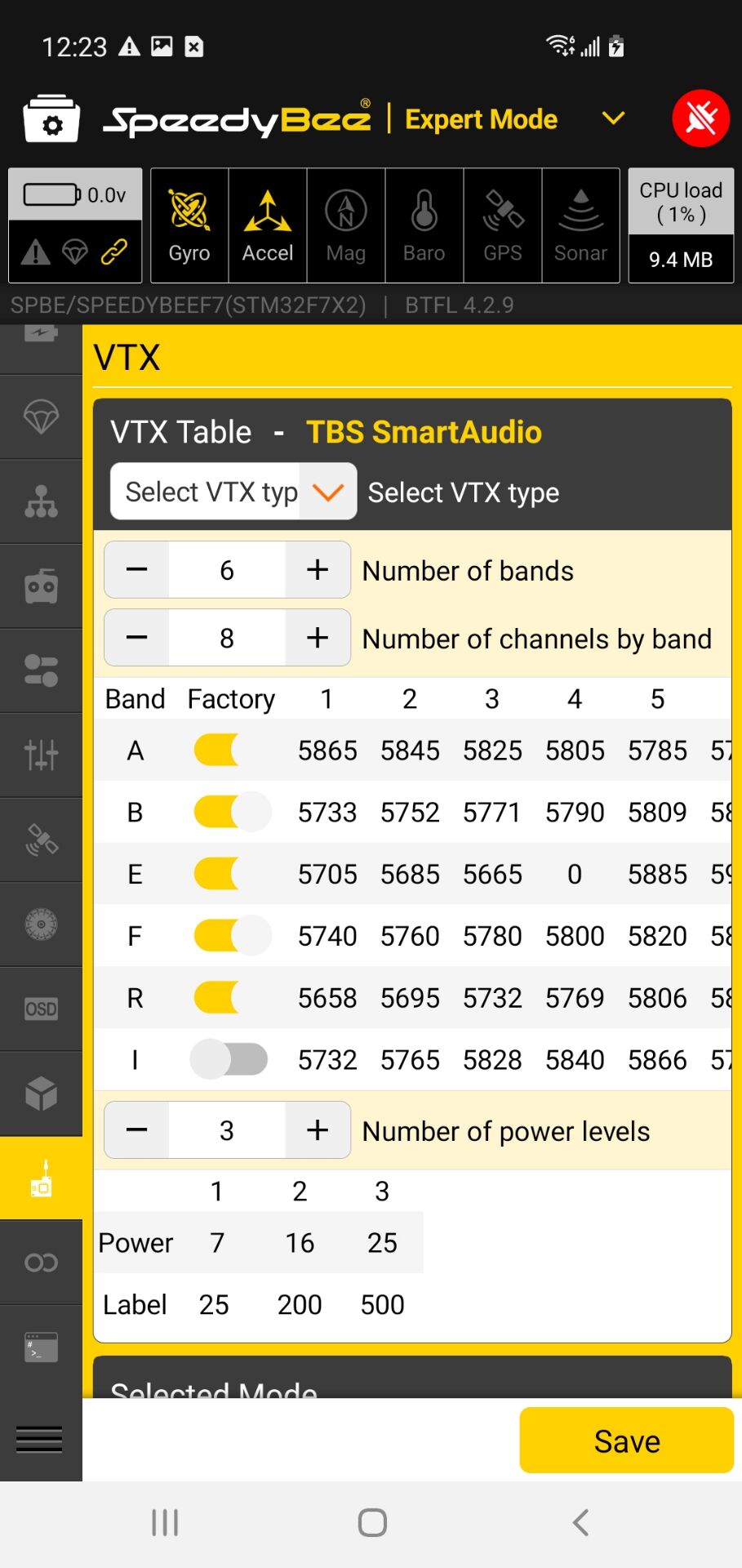Screen dimensions: 742x1568
Task: Tap the red disconnect button
Action: 700,118
